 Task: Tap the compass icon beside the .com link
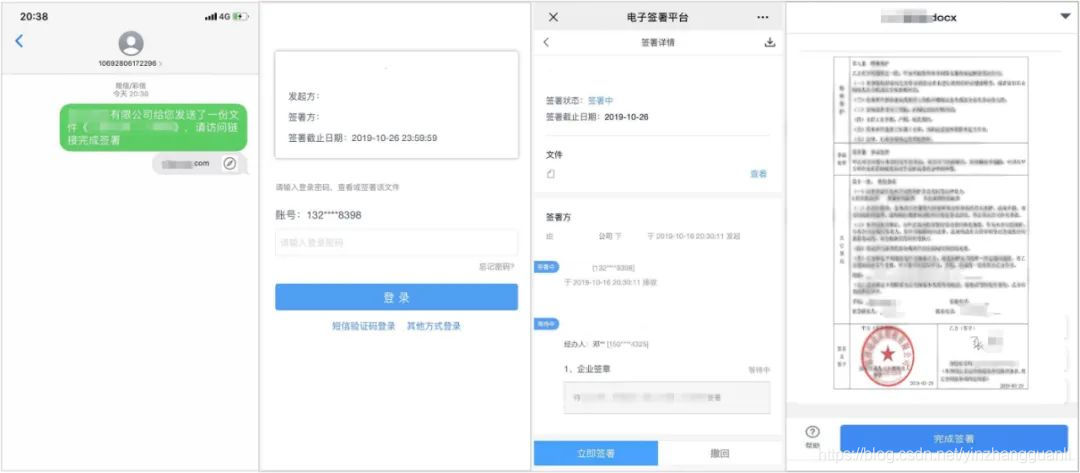tap(230, 163)
